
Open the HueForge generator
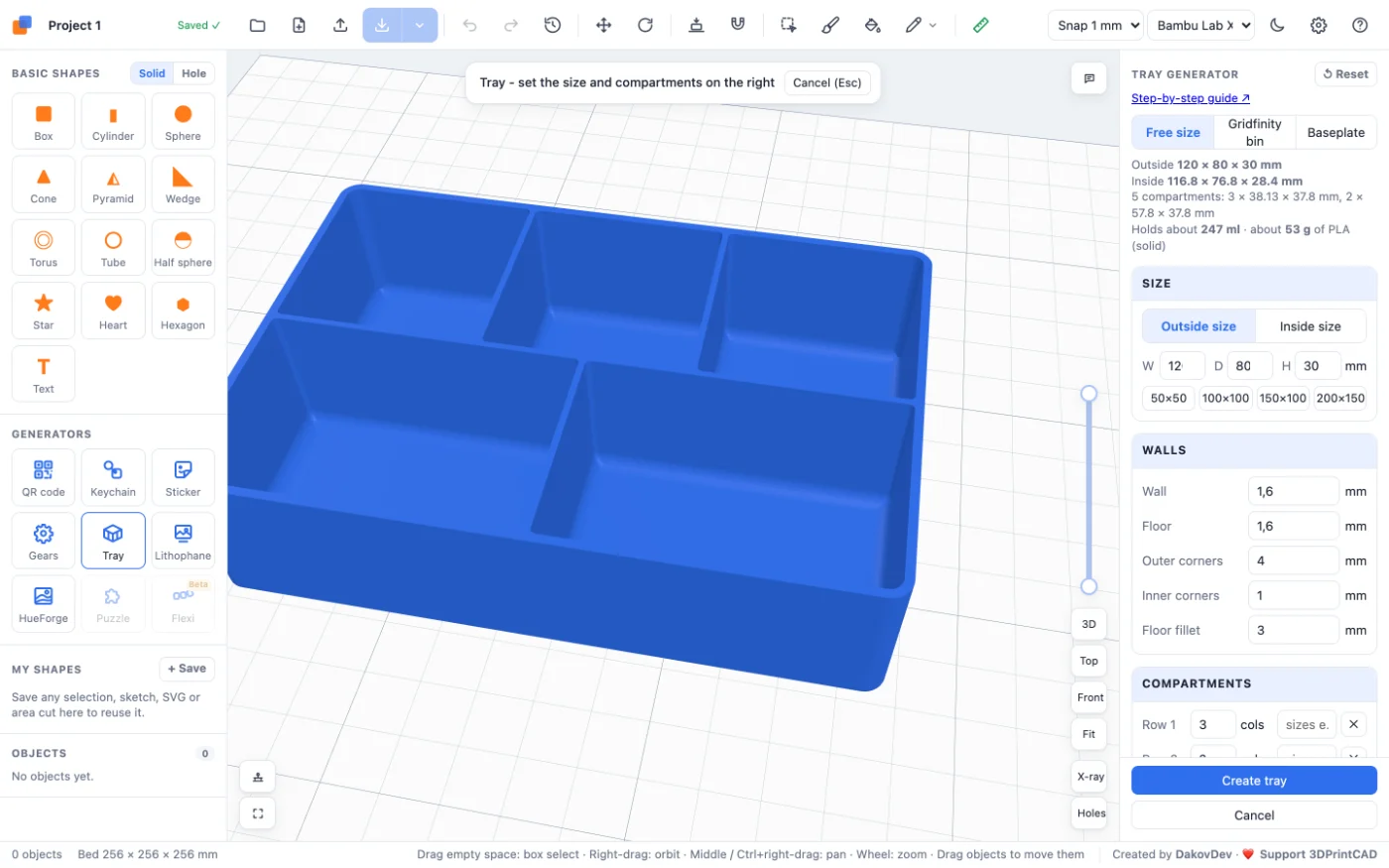[x=44, y=604]
